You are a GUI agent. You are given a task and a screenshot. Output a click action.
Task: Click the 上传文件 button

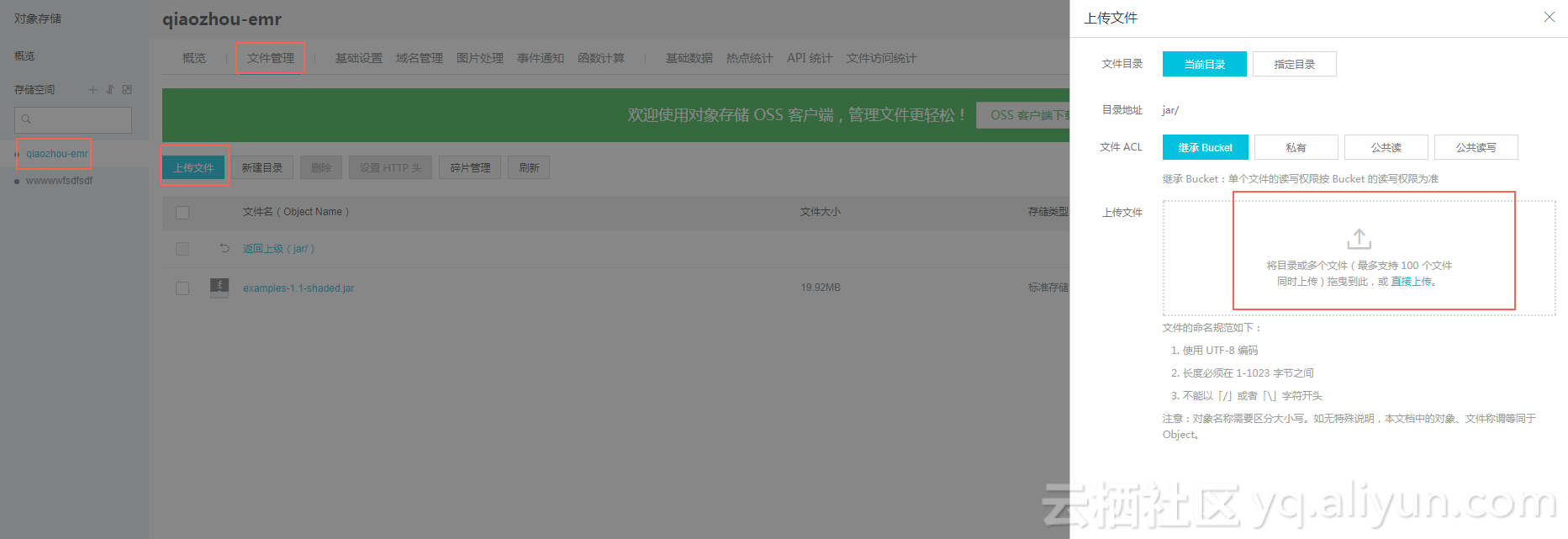(194, 167)
